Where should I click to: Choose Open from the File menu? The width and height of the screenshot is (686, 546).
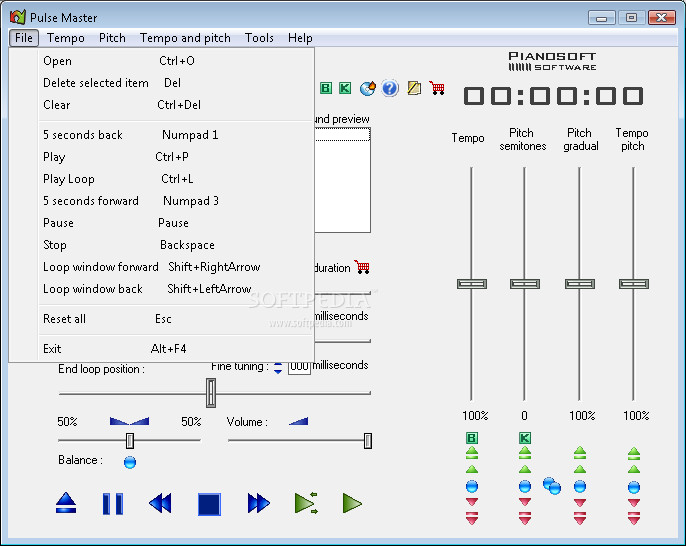(x=176, y=61)
